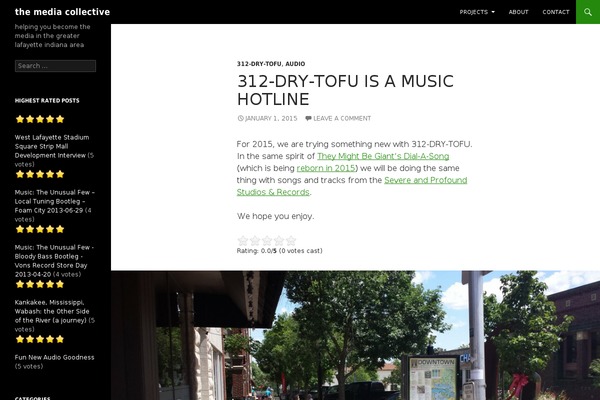Expand the Projects menu dropdown
The width and height of the screenshot is (600, 400).
click(477, 12)
